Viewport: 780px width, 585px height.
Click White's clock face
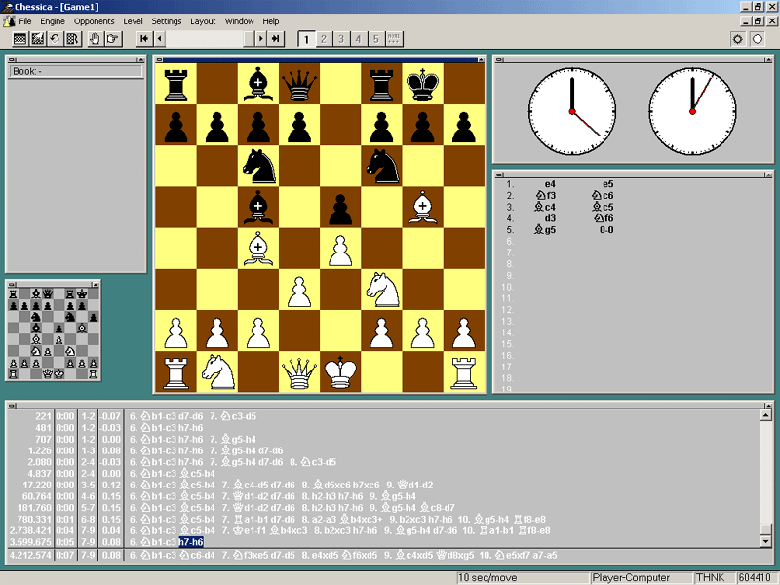(572, 111)
